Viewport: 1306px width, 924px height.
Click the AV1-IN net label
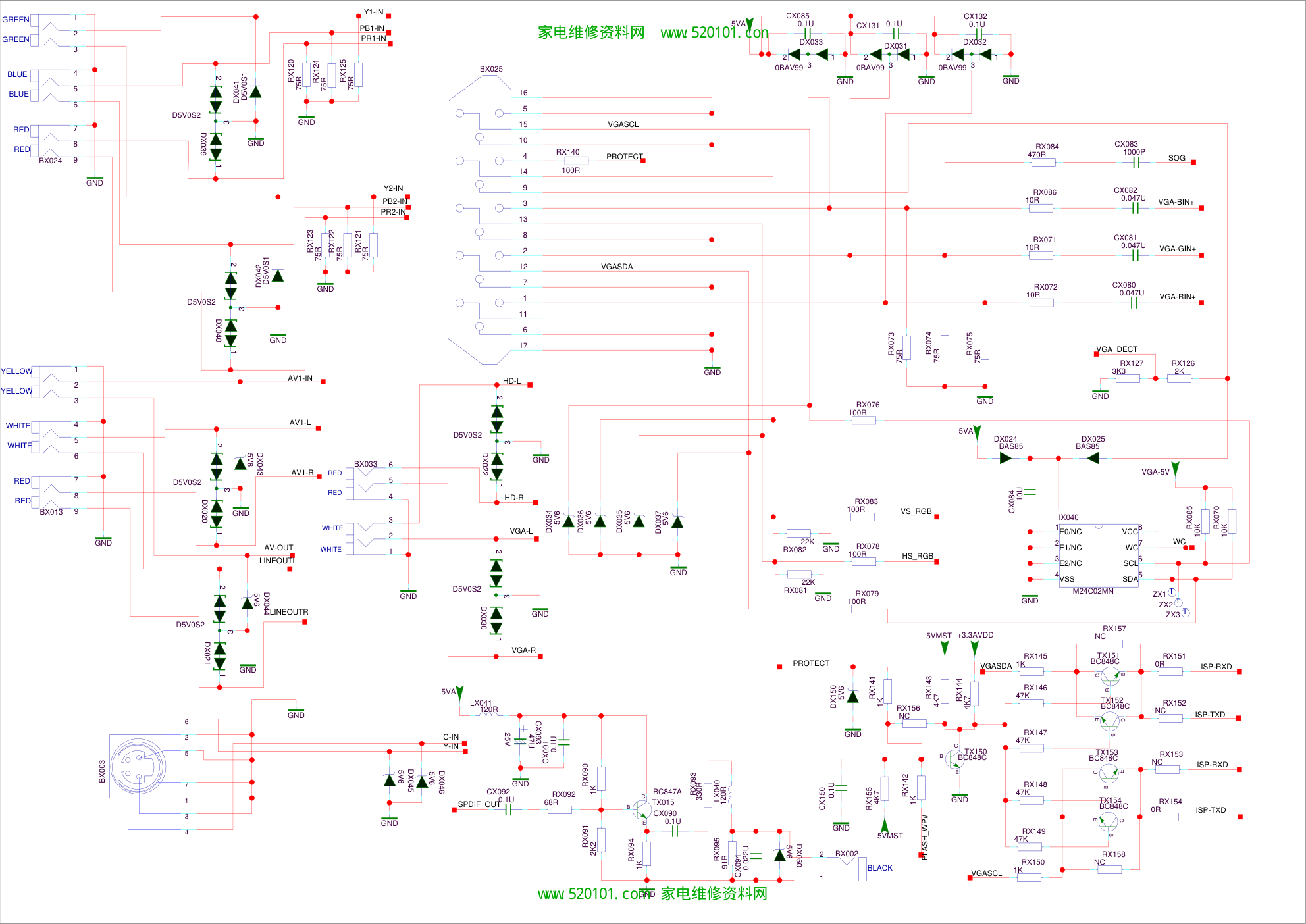coord(300,378)
